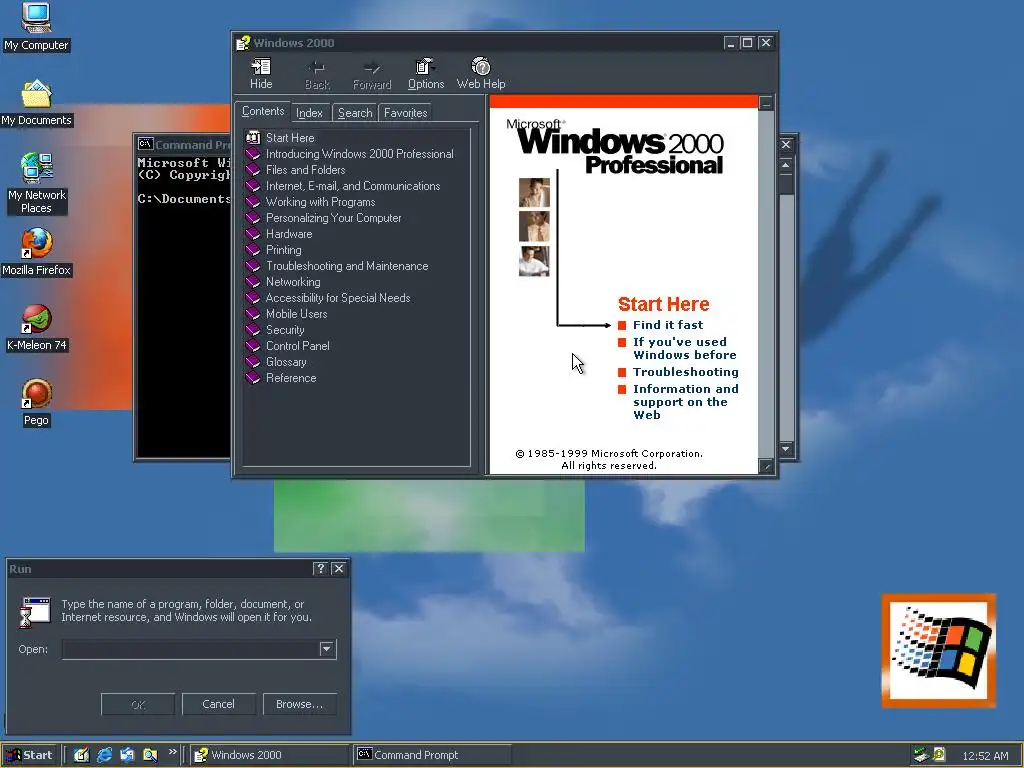Activate the Command Prompt taskbar button
Screen dimensions: 1024x768
coord(432,755)
